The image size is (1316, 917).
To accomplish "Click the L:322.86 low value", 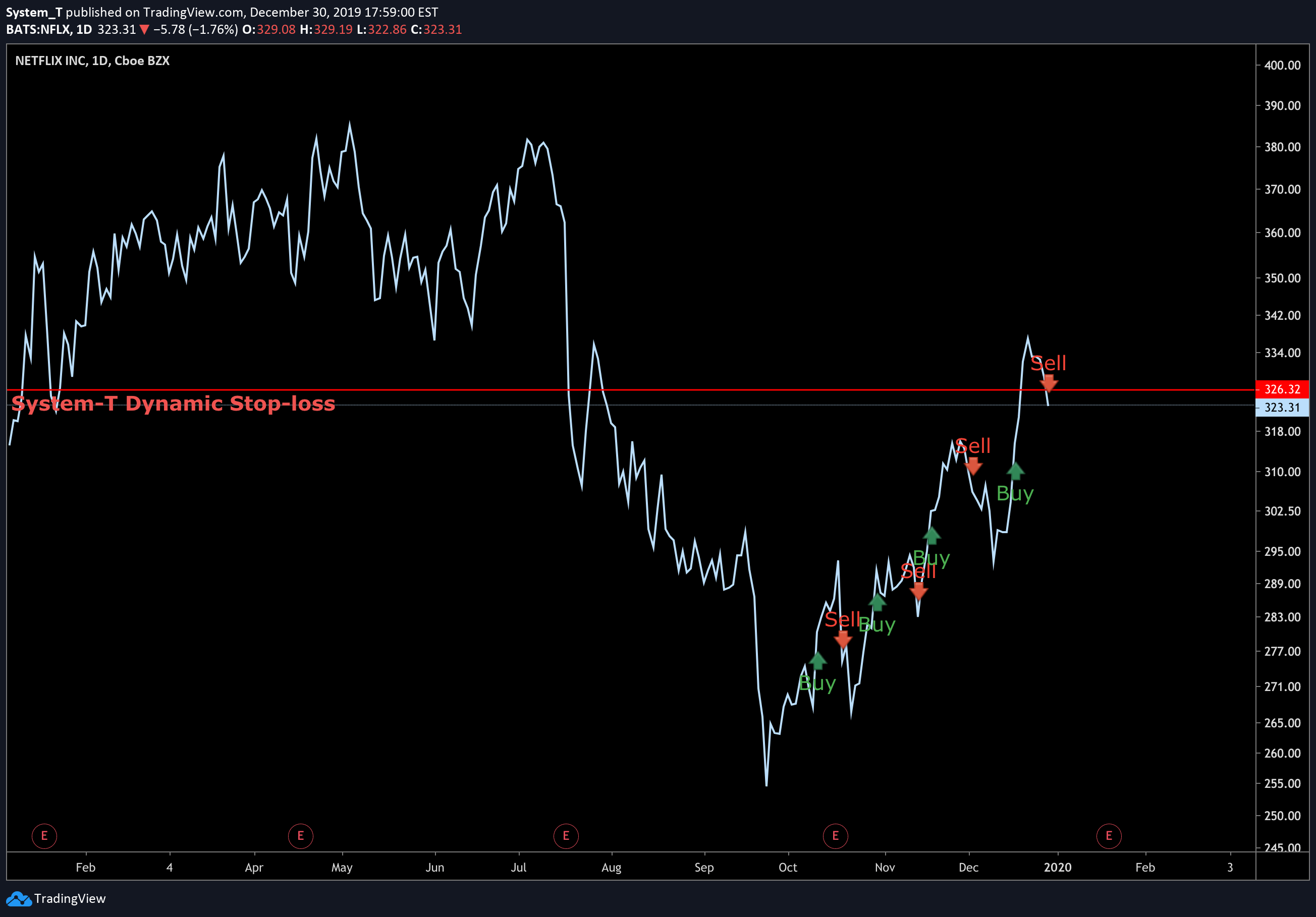I will click(382, 29).
